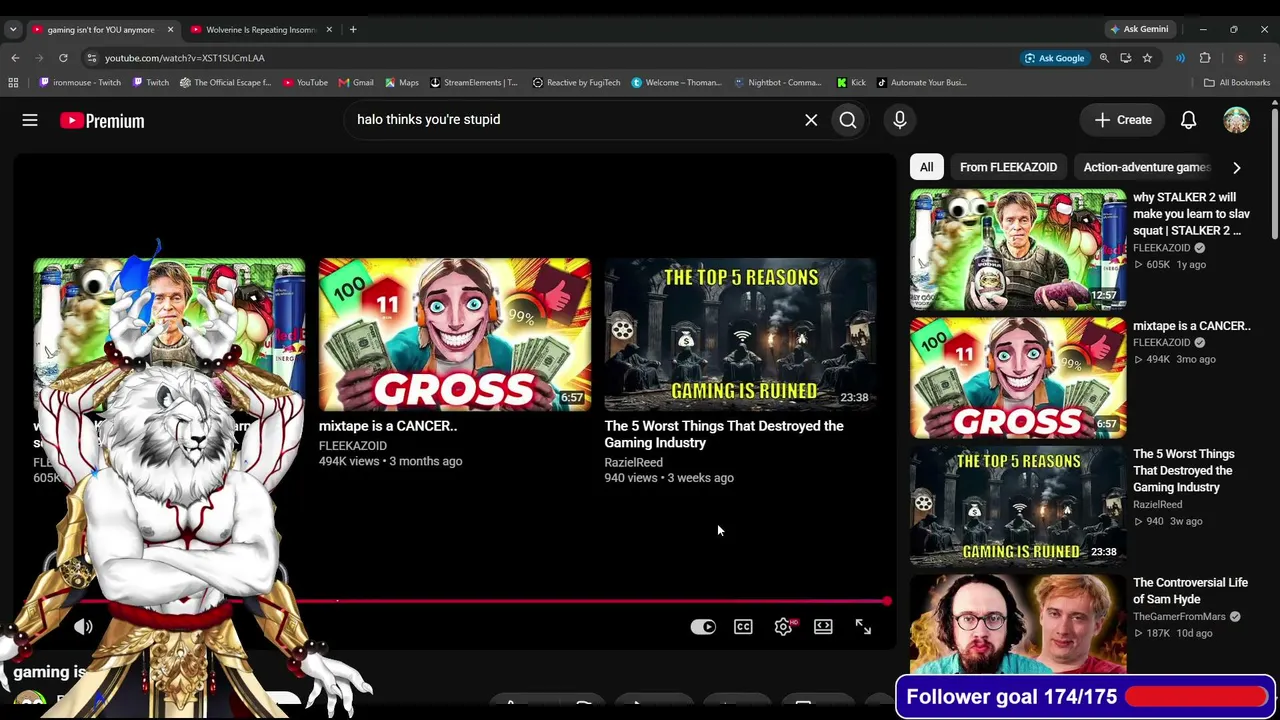The image size is (1280, 720).
Task: Close the Wolverine browser tab
Action: [x=329, y=30]
